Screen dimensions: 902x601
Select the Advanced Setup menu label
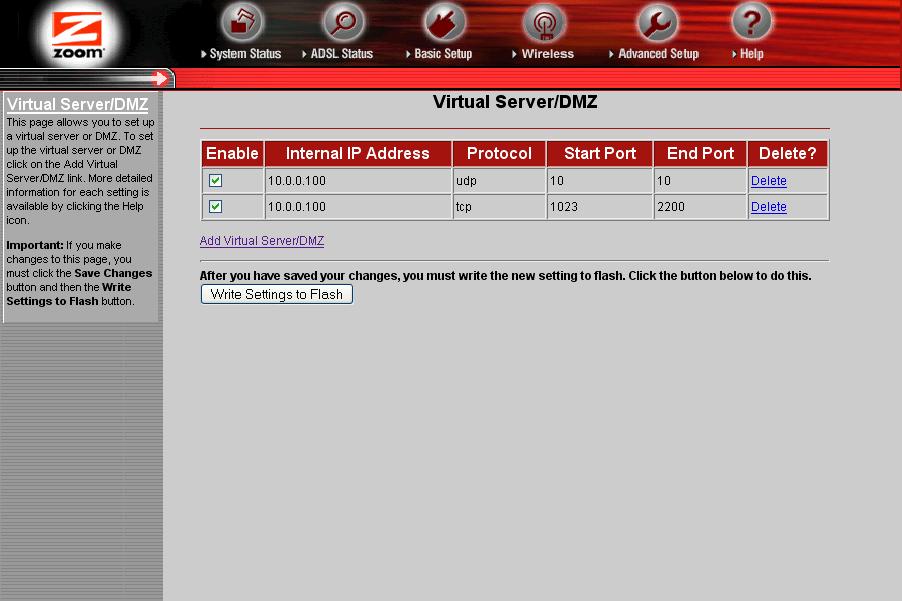(659, 53)
